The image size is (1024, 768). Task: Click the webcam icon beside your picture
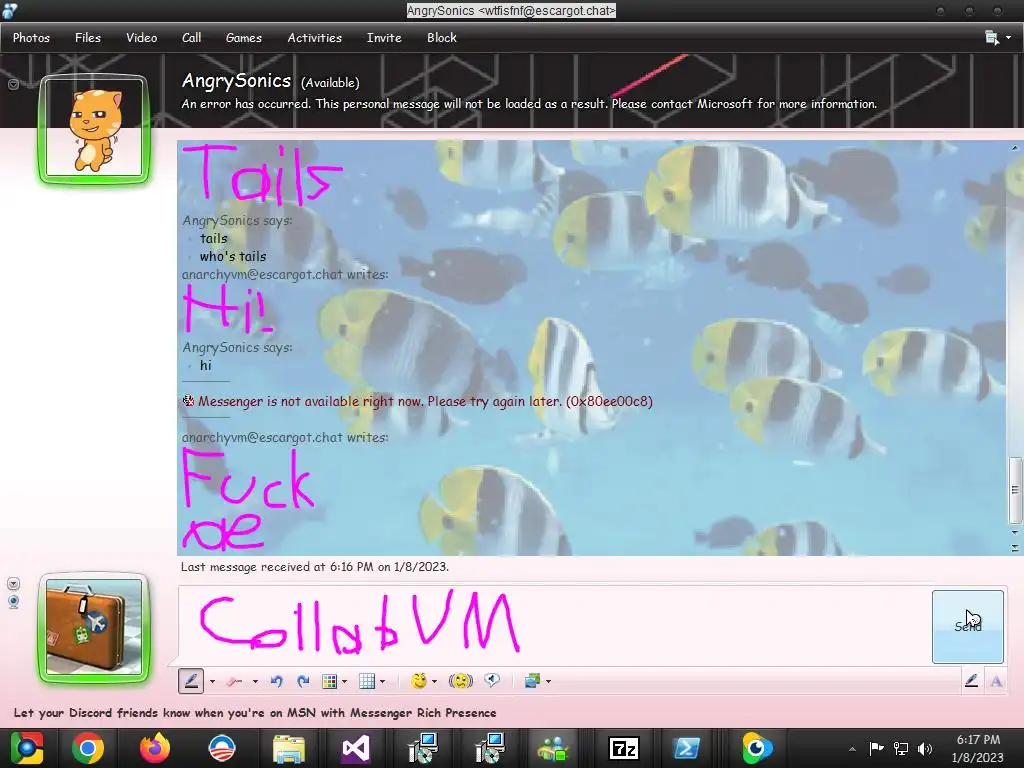pyautogui.click(x=13, y=601)
